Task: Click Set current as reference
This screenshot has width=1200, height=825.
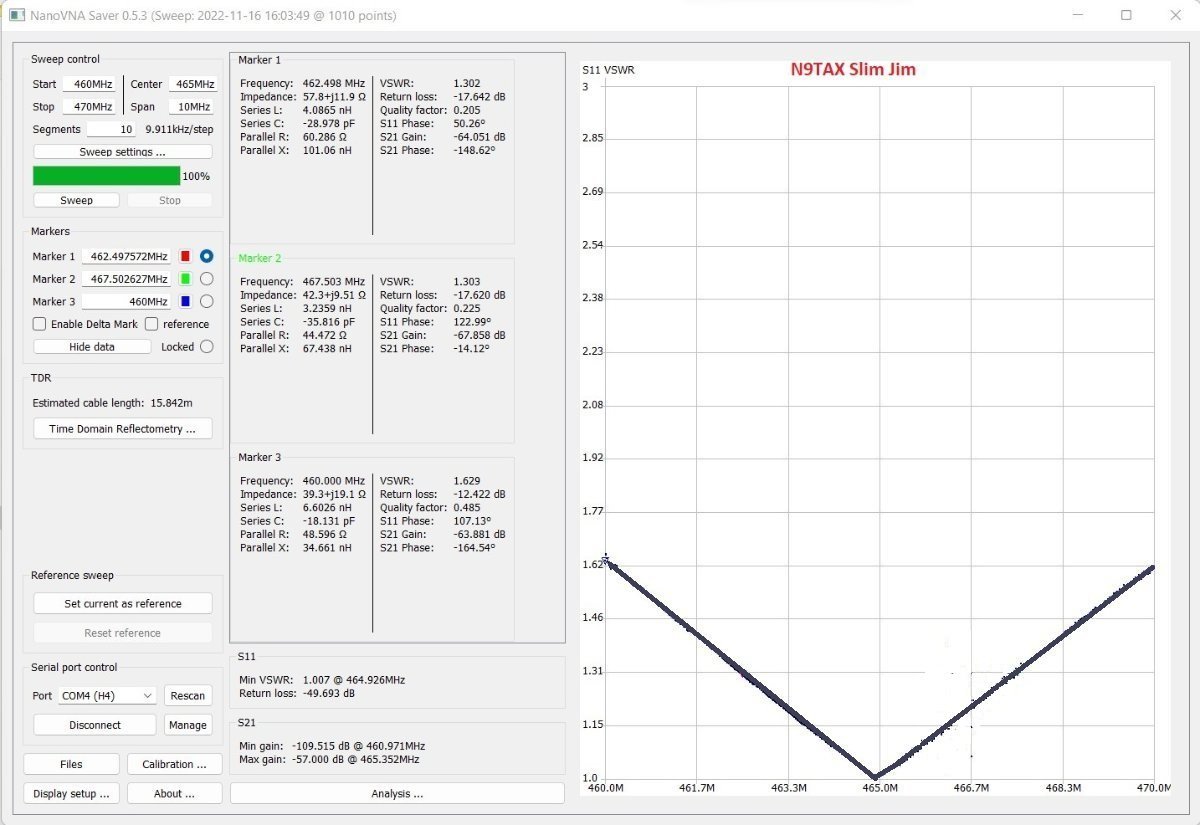Action: 122,604
